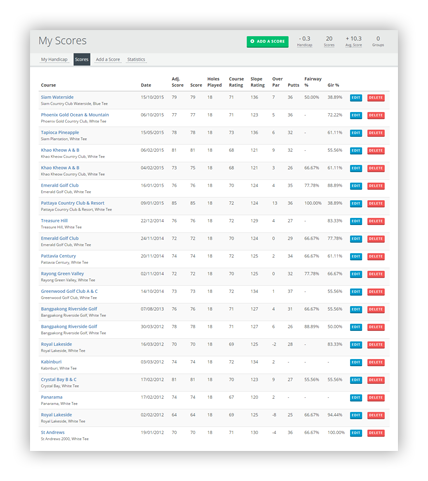
Task: Delete the Tapioca Pineapple score
Action: [376, 133]
